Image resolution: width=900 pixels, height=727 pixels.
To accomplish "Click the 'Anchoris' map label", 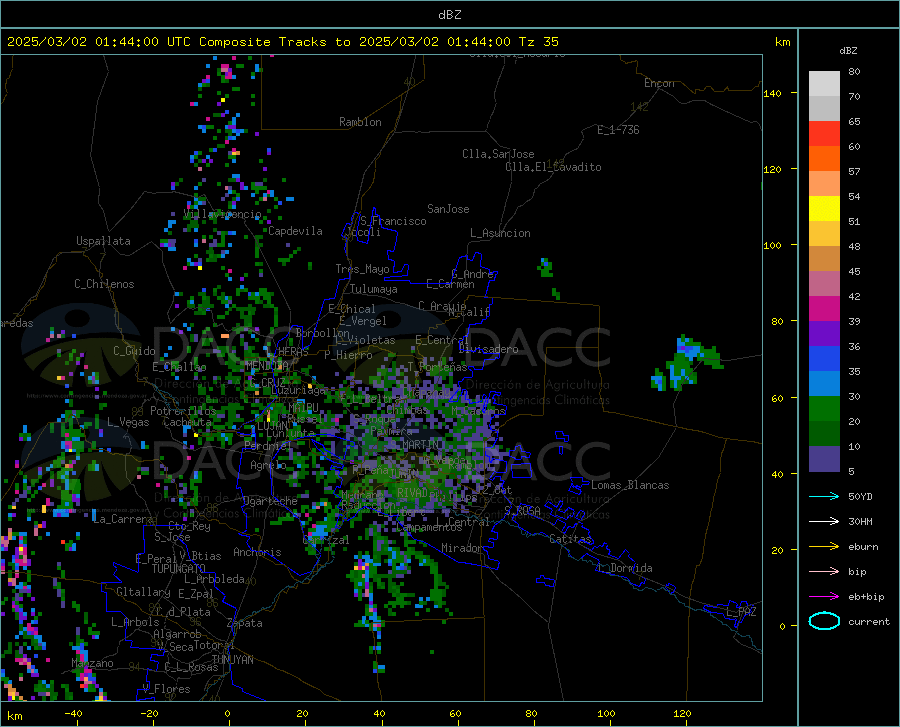I will tap(257, 552).
